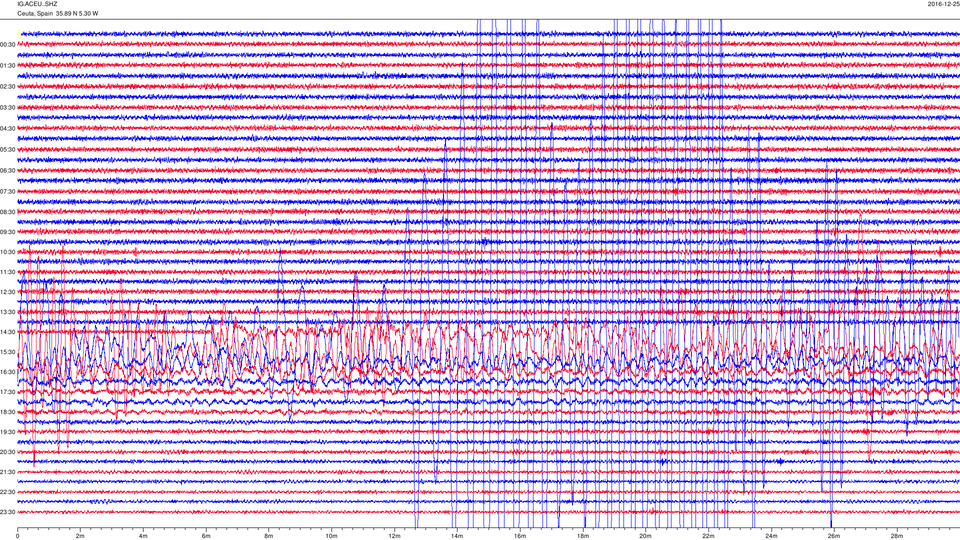Select the 18:30 time row label
The height and width of the screenshot is (540, 960).
[x=8, y=412]
